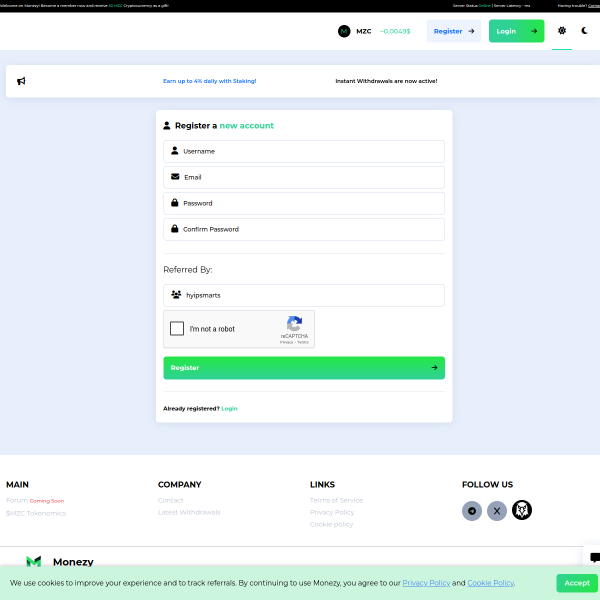This screenshot has height=600, width=600.
Task: Open the Telegram social icon
Action: [471, 510]
